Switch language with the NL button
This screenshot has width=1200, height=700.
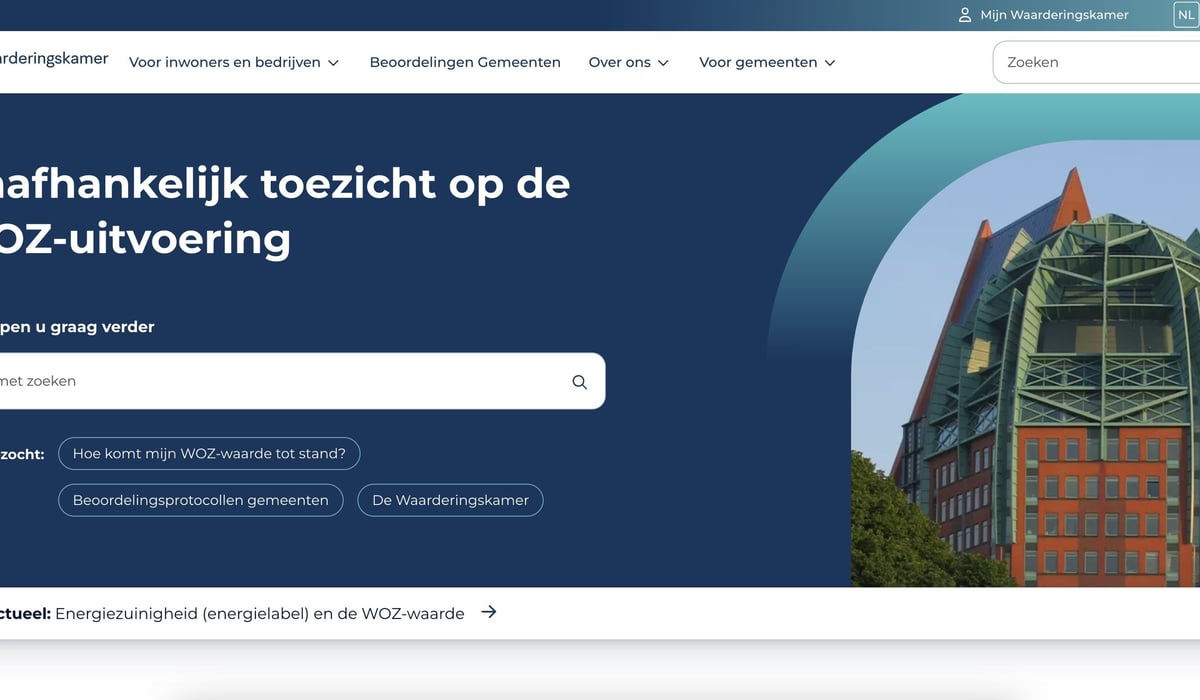pos(1186,15)
